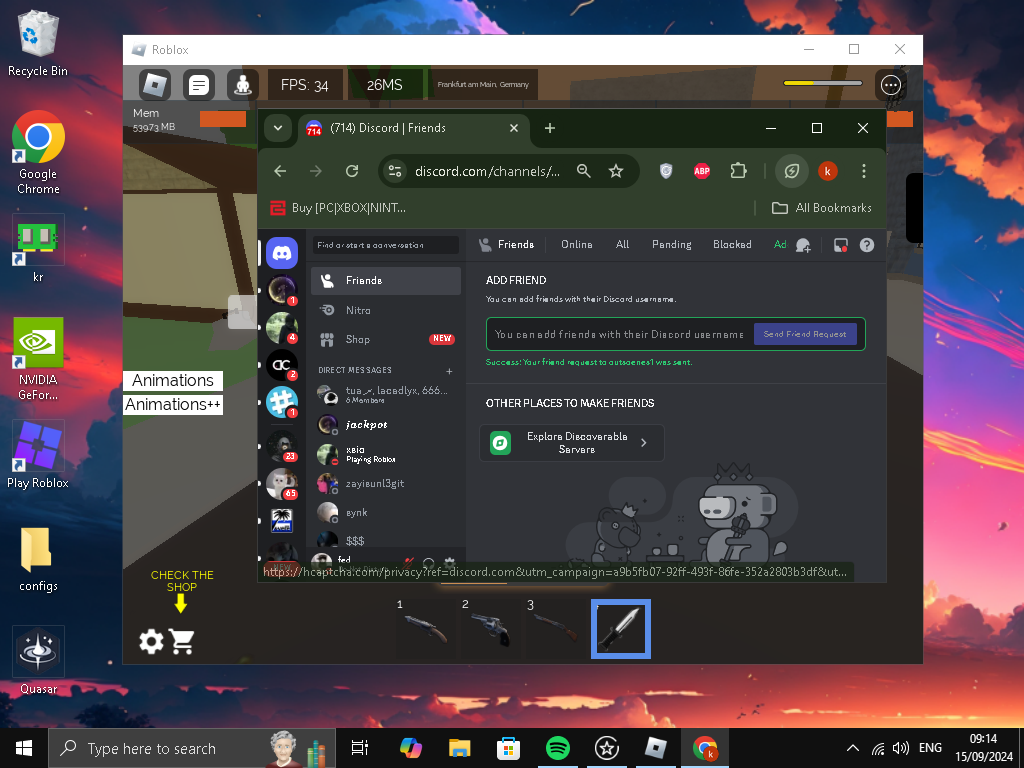Screen dimensions: 1024x768
Task: Open the server icon with badge 4
Action: (x=282, y=328)
